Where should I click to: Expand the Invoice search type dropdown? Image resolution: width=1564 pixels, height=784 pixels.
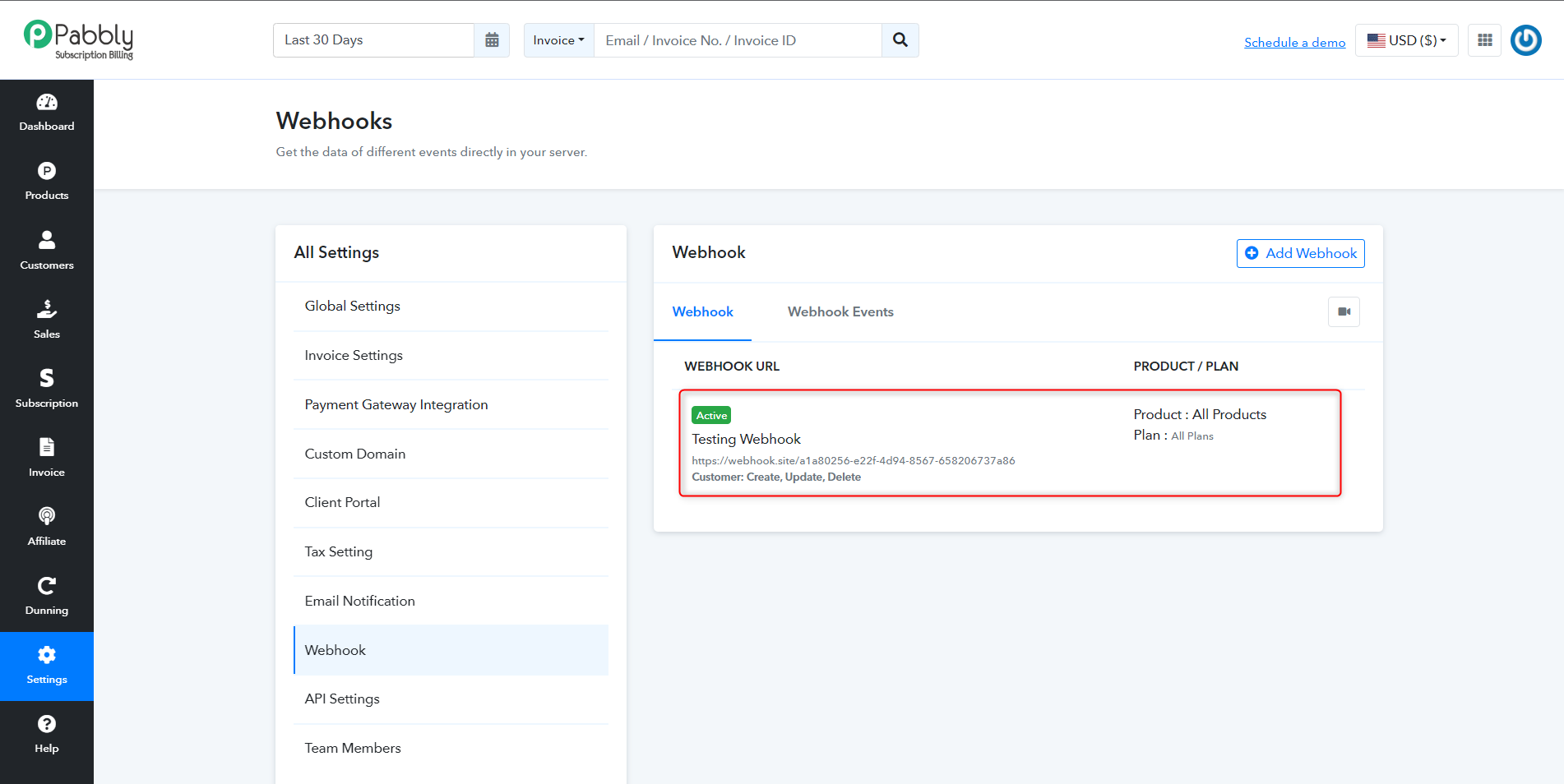(559, 40)
